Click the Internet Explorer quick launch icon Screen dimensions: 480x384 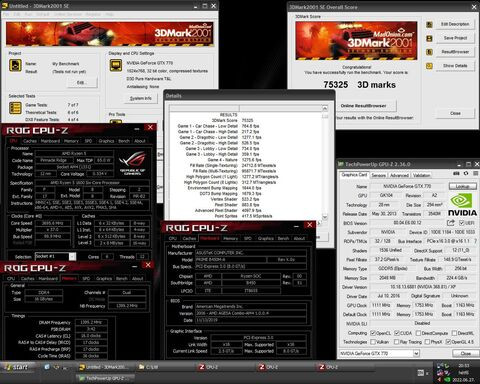[x=47, y=367]
